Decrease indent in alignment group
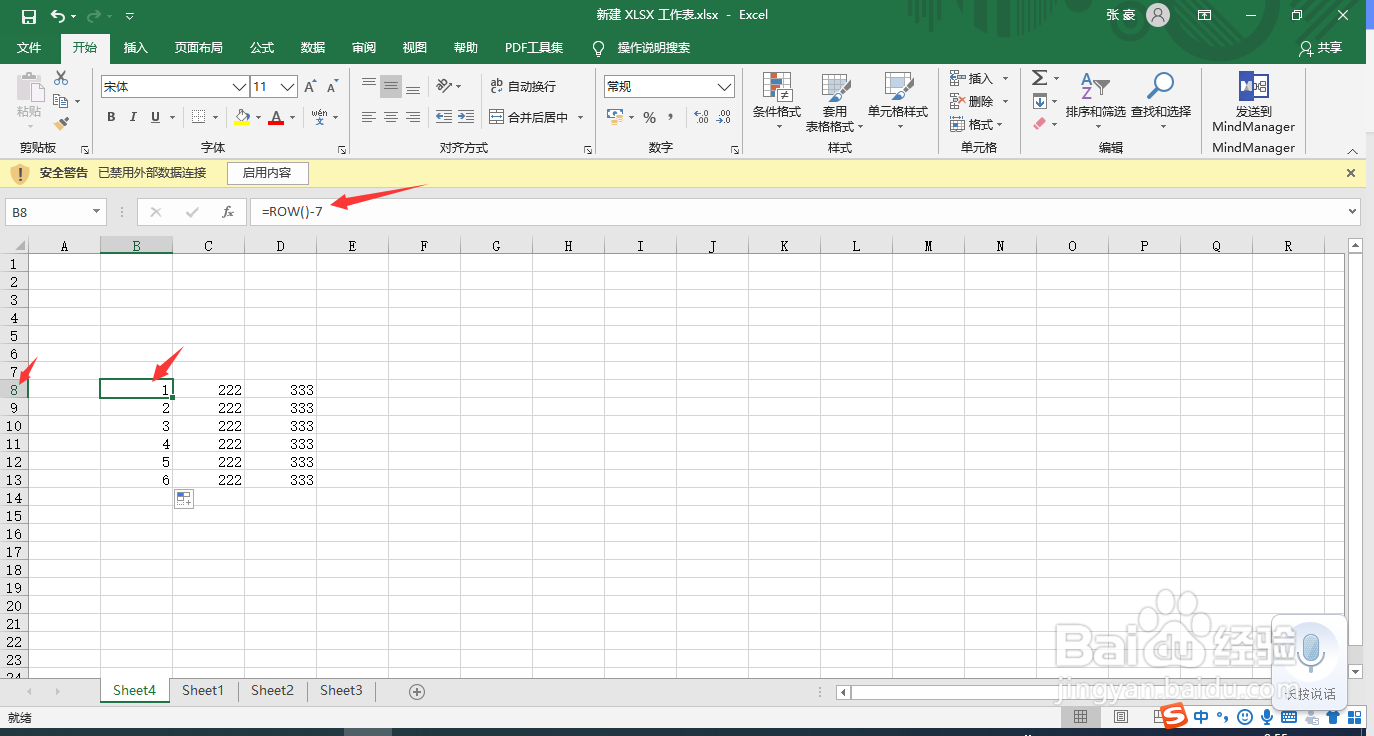 (444, 117)
